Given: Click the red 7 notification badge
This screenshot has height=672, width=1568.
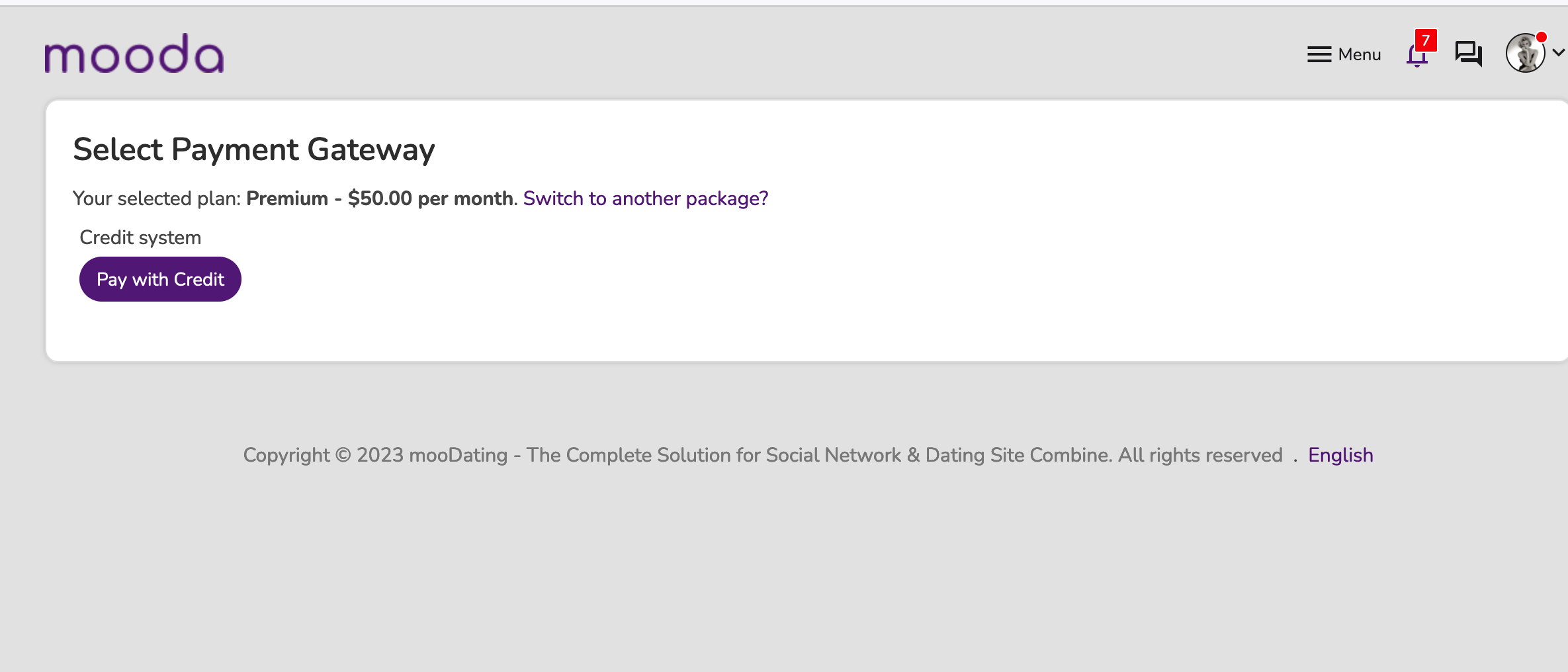Looking at the screenshot, I should tap(1426, 40).
